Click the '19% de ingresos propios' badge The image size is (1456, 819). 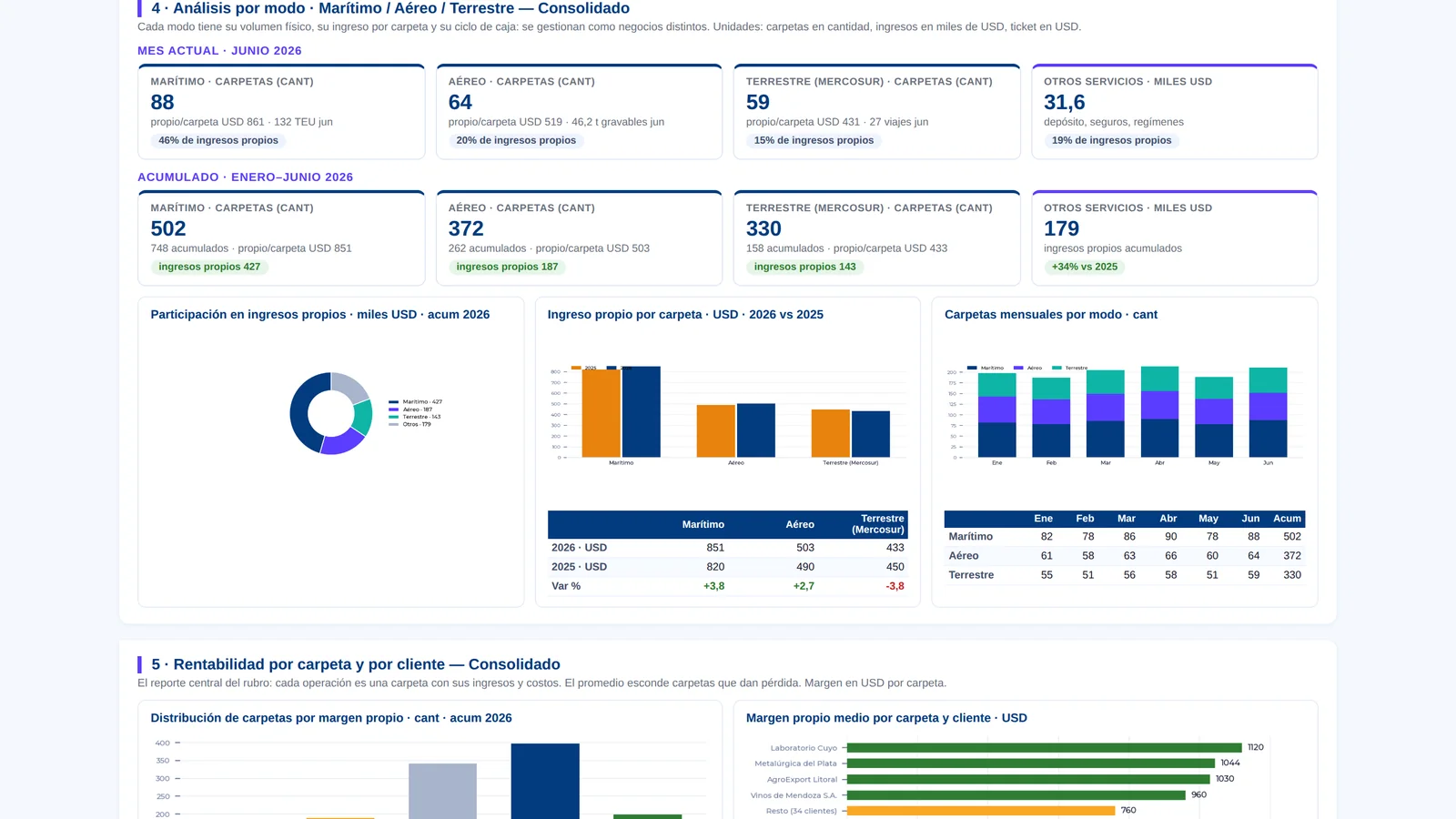[1111, 140]
